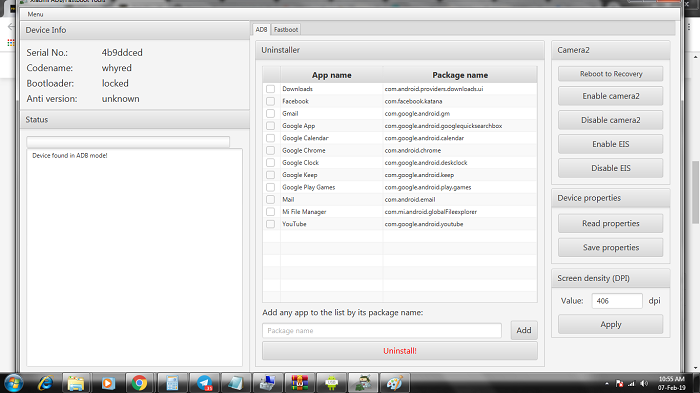Select package com.google.android.youtube cell
Viewport: 700px width, 393px height.
point(460,224)
